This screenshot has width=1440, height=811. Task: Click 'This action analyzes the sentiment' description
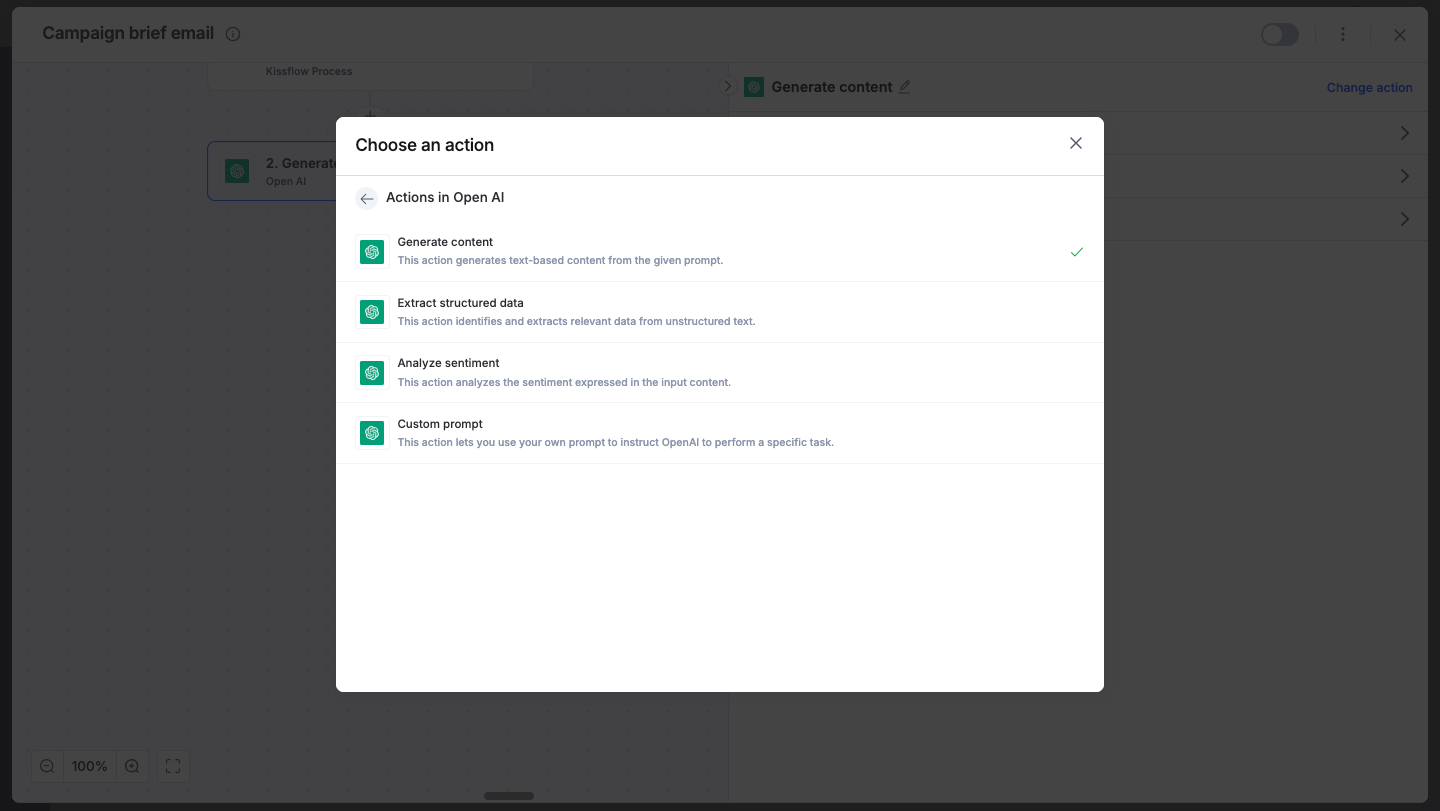click(x=564, y=383)
